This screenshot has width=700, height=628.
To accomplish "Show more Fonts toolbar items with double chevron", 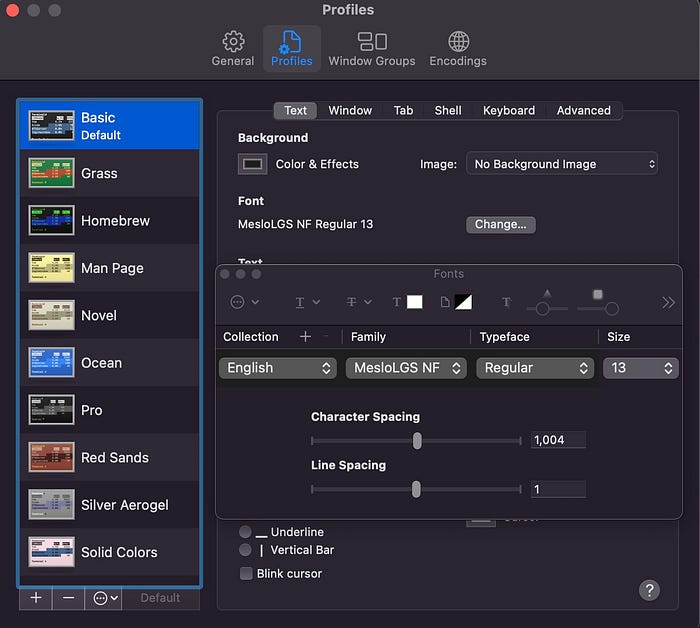I will [668, 302].
